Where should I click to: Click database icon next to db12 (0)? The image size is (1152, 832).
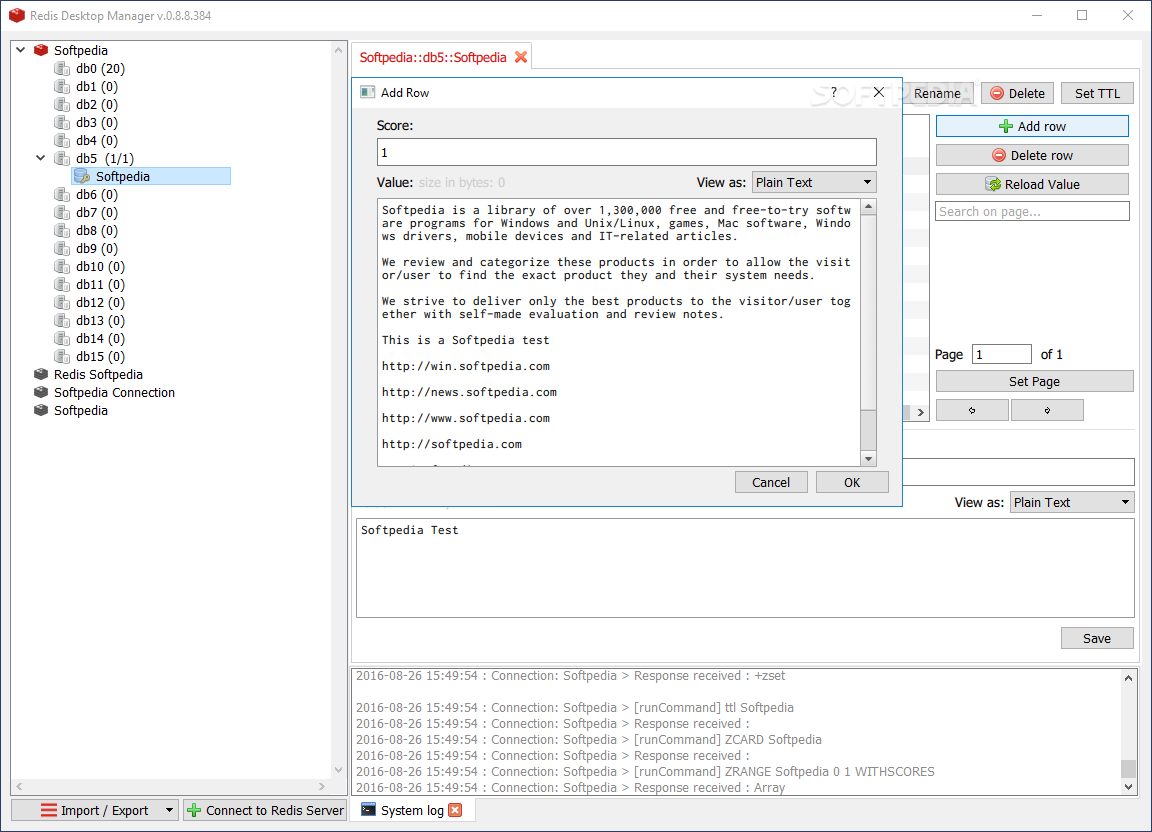[x=62, y=302]
